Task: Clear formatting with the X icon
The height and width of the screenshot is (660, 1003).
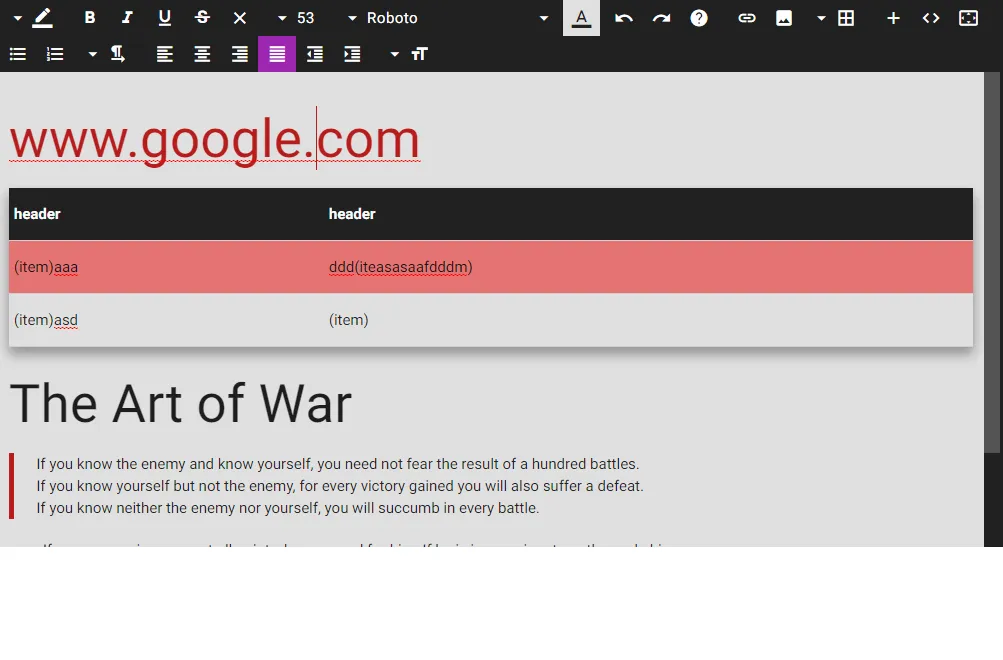Action: [240, 18]
